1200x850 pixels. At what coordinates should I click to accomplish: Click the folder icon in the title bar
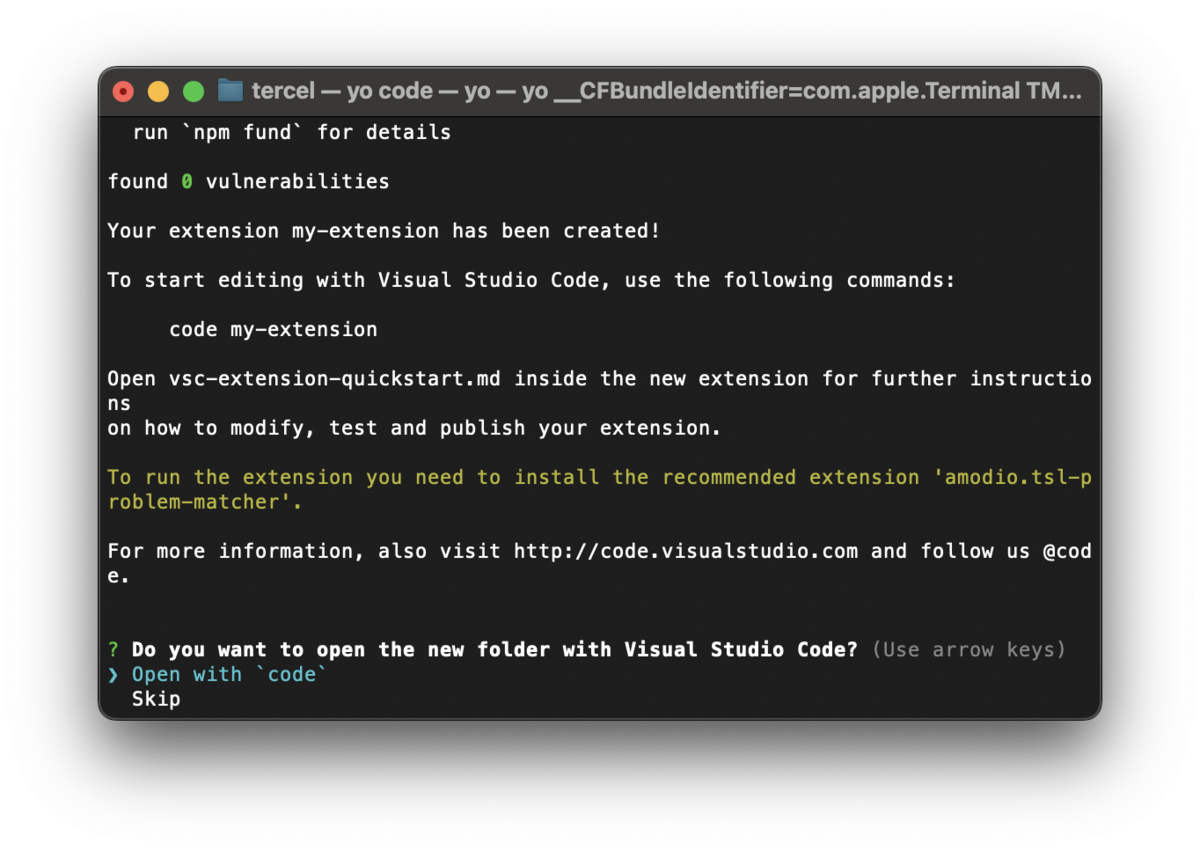(x=230, y=91)
